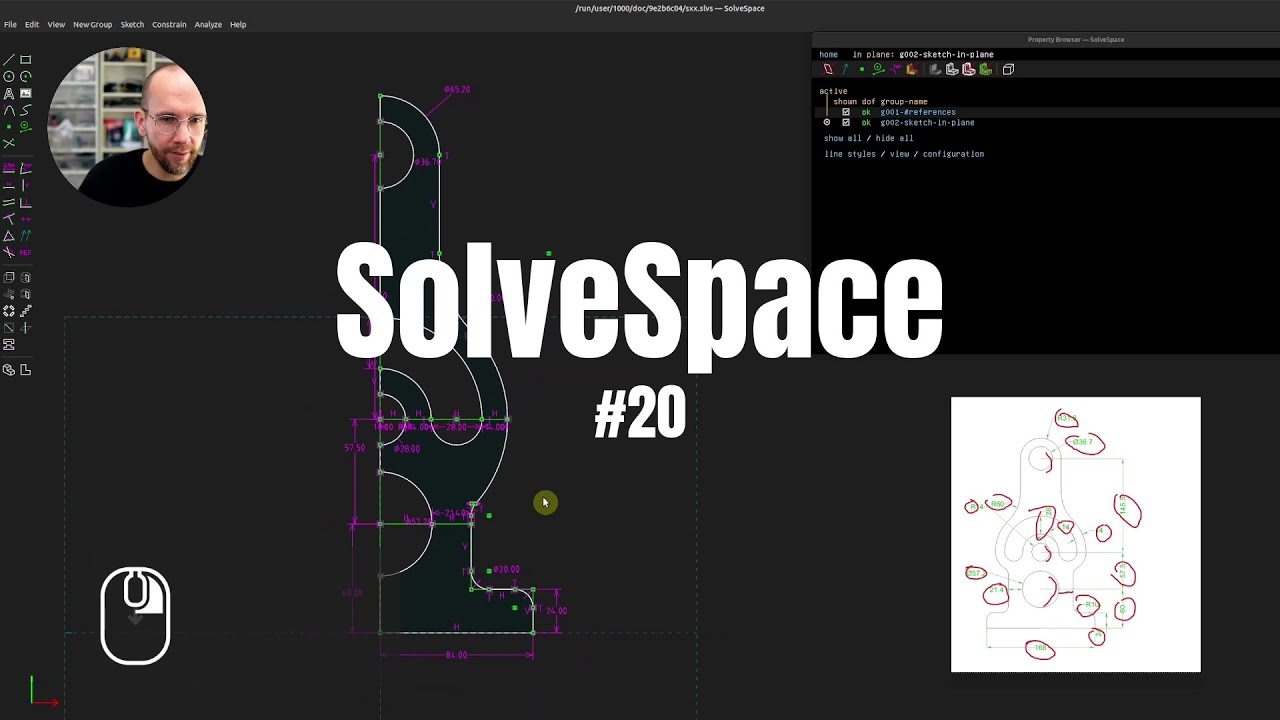
Task: Open the View menu
Action: point(56,24)
